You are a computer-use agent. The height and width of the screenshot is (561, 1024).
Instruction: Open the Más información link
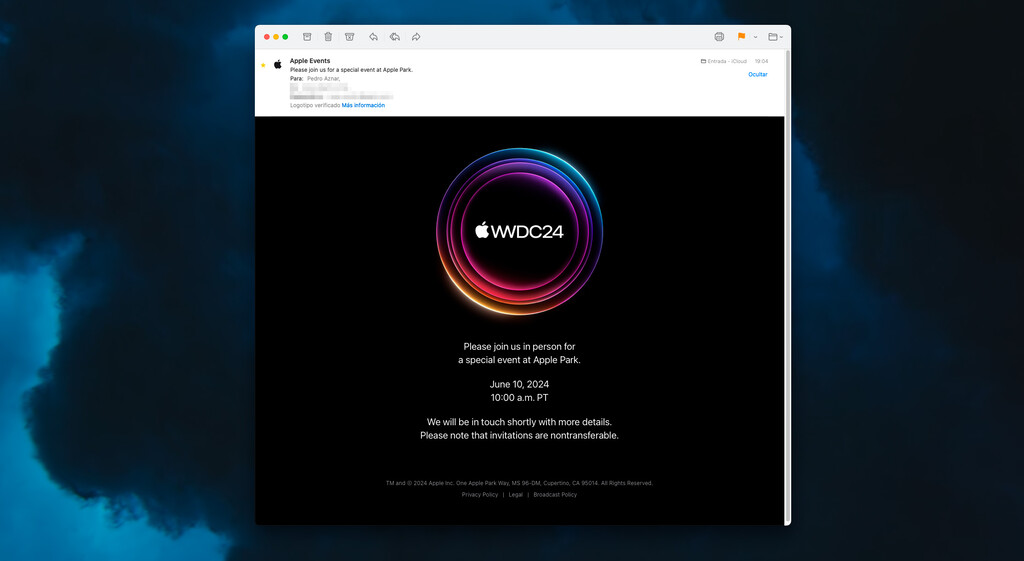tap(363, 105)
